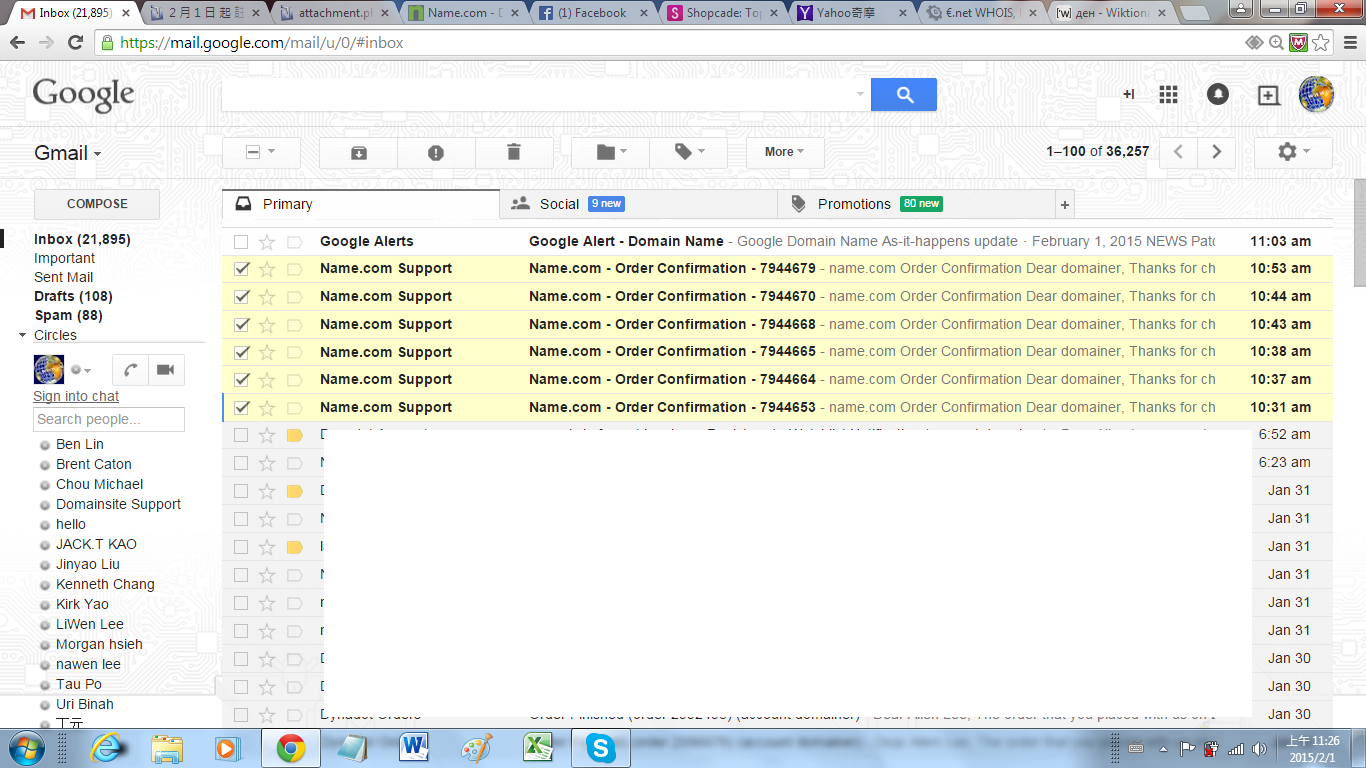The height and width of the screenshot is (768, 1366).
Task: Click the Delete trash icon
Action: [x=514, y=152]
